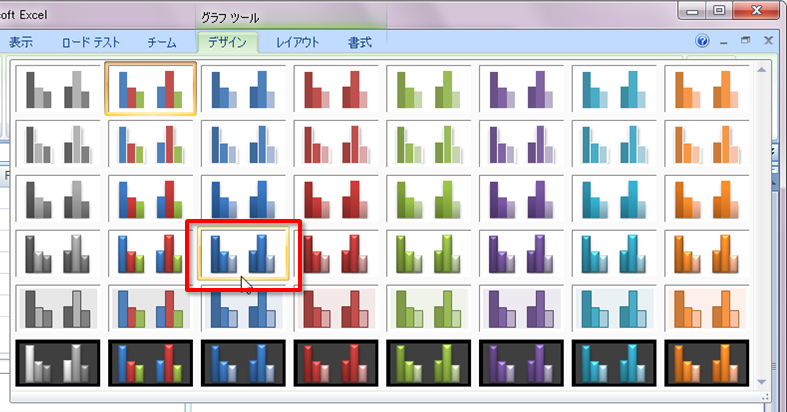Select teal style on black background
Viewport: 787px width, 412px height.
tap(614, 363)
